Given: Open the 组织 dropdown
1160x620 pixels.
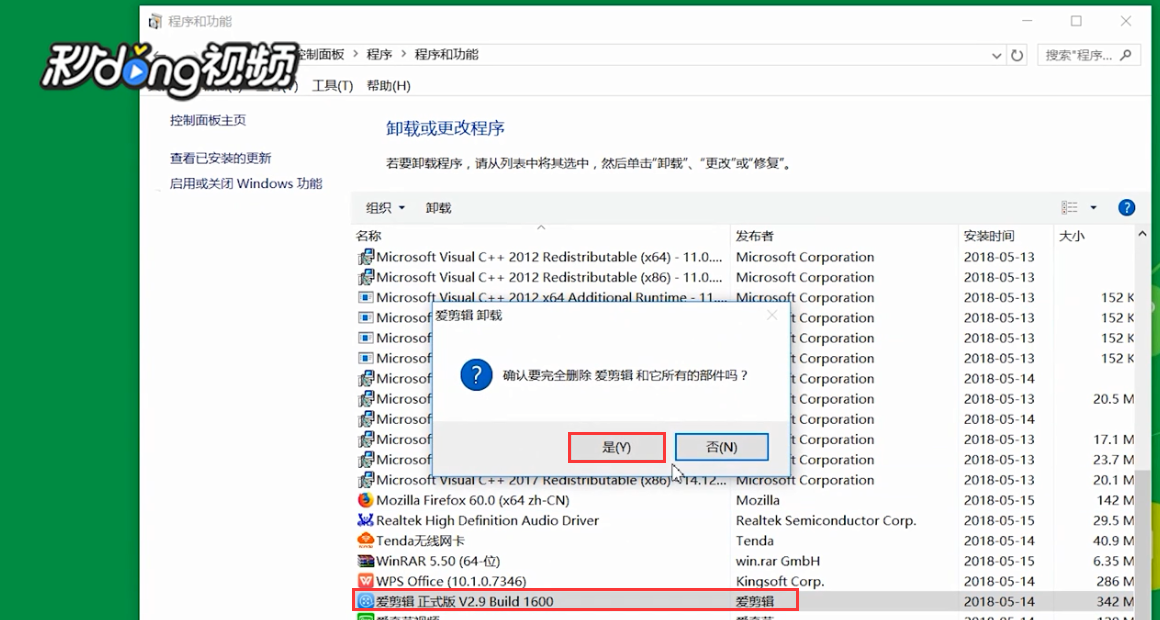Looking at the screenshot, I should point(385,208).
